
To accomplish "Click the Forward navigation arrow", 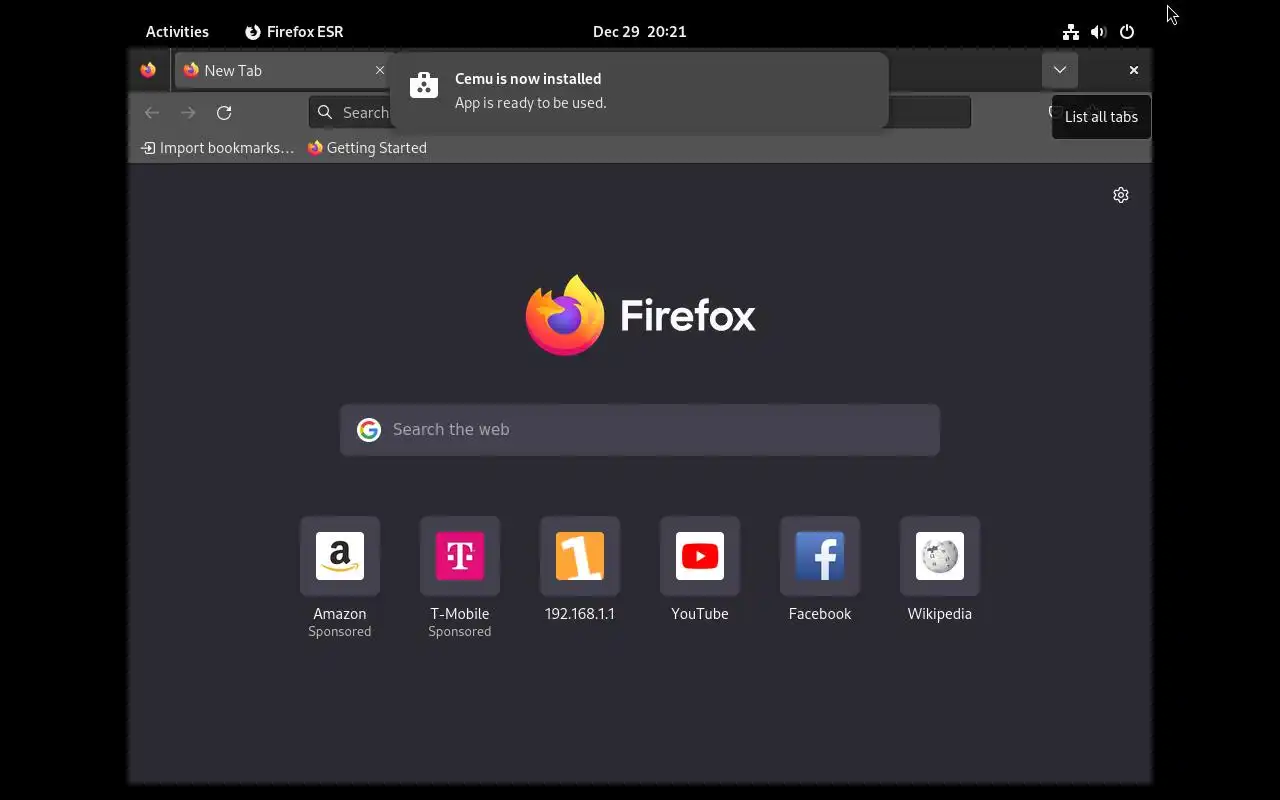I will click(188, 113).
